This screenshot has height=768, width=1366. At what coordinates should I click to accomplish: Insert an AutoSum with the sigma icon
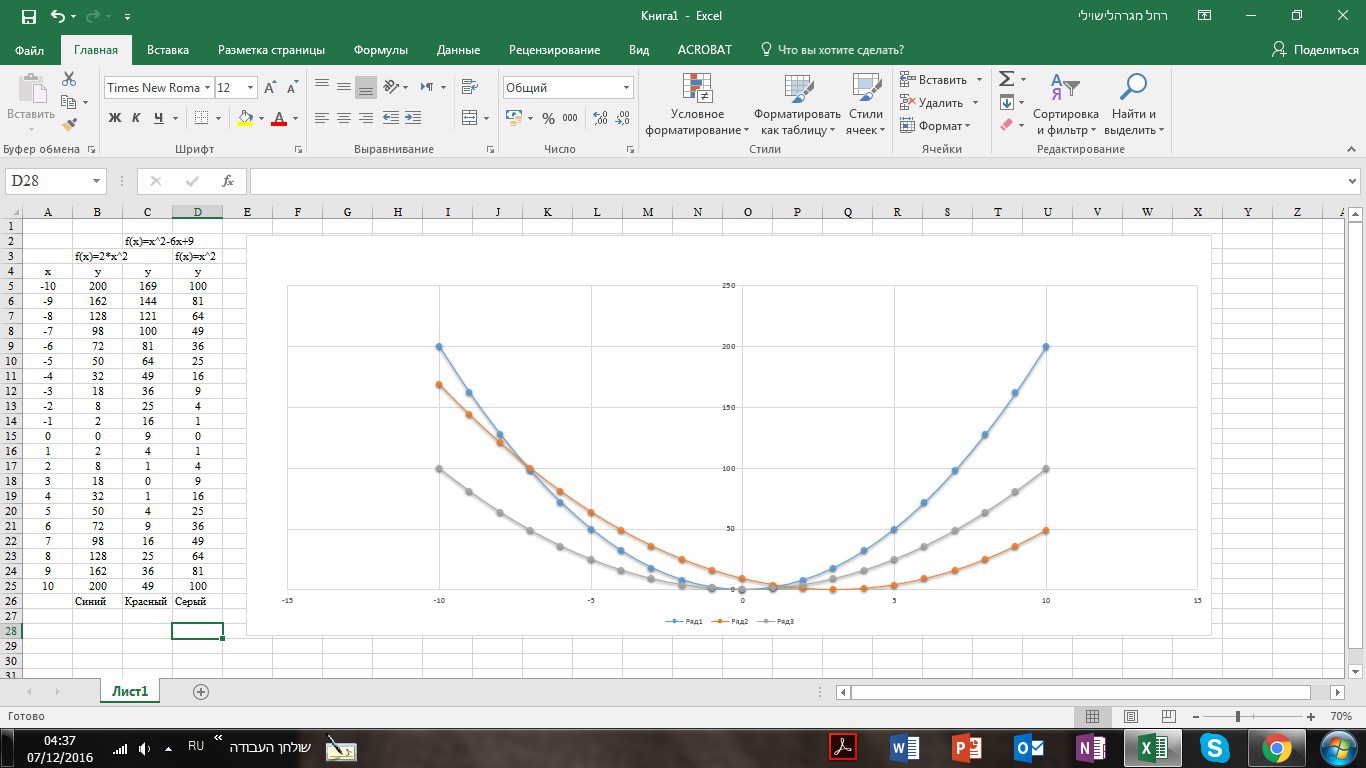(1007, 79)
